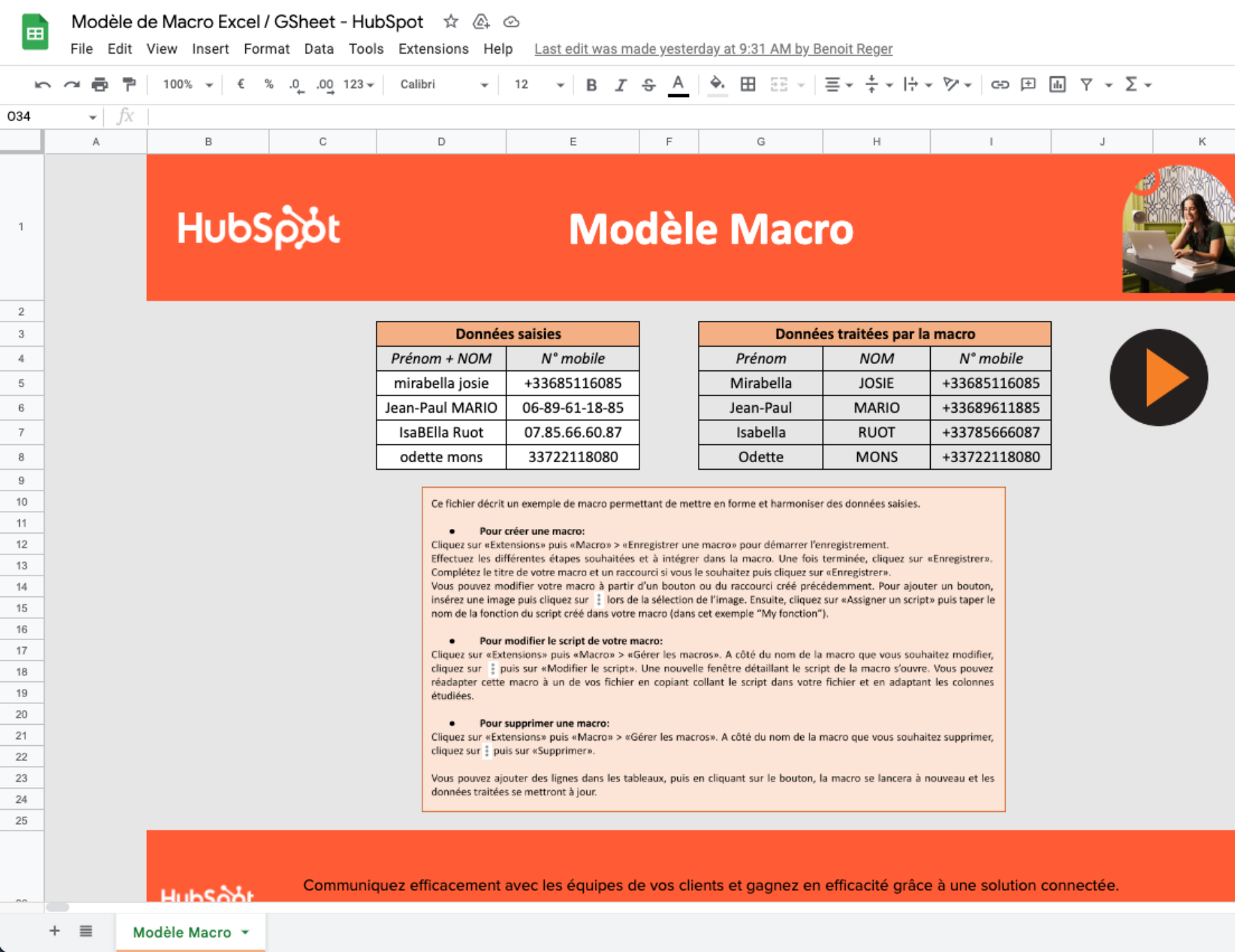Screen dimensions: 1235x952
Task: Go to Sheets home via the green logo
Action: [35, 32]
